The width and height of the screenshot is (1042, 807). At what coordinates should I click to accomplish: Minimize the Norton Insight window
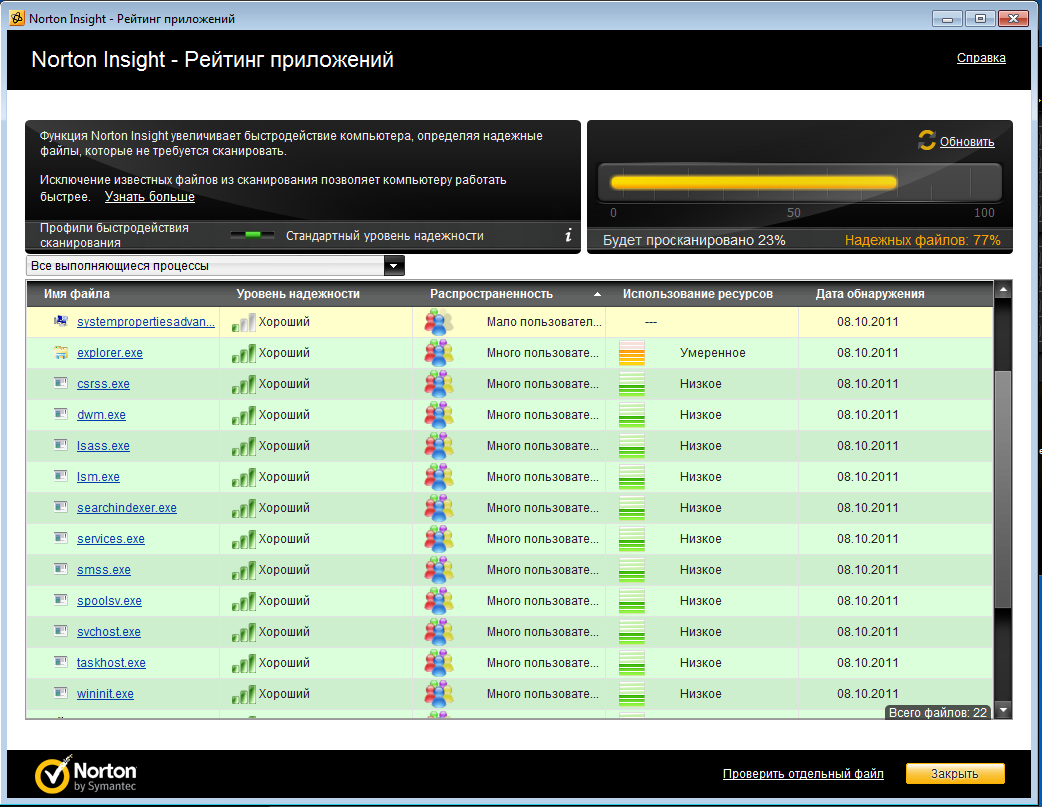tap(947, 19)
